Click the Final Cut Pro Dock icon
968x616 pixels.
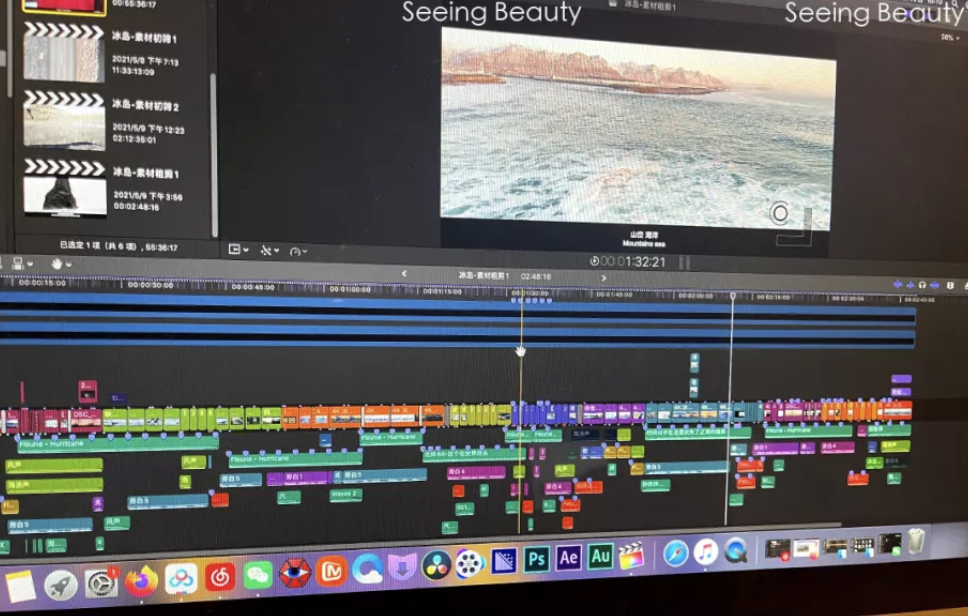[632, 555]
